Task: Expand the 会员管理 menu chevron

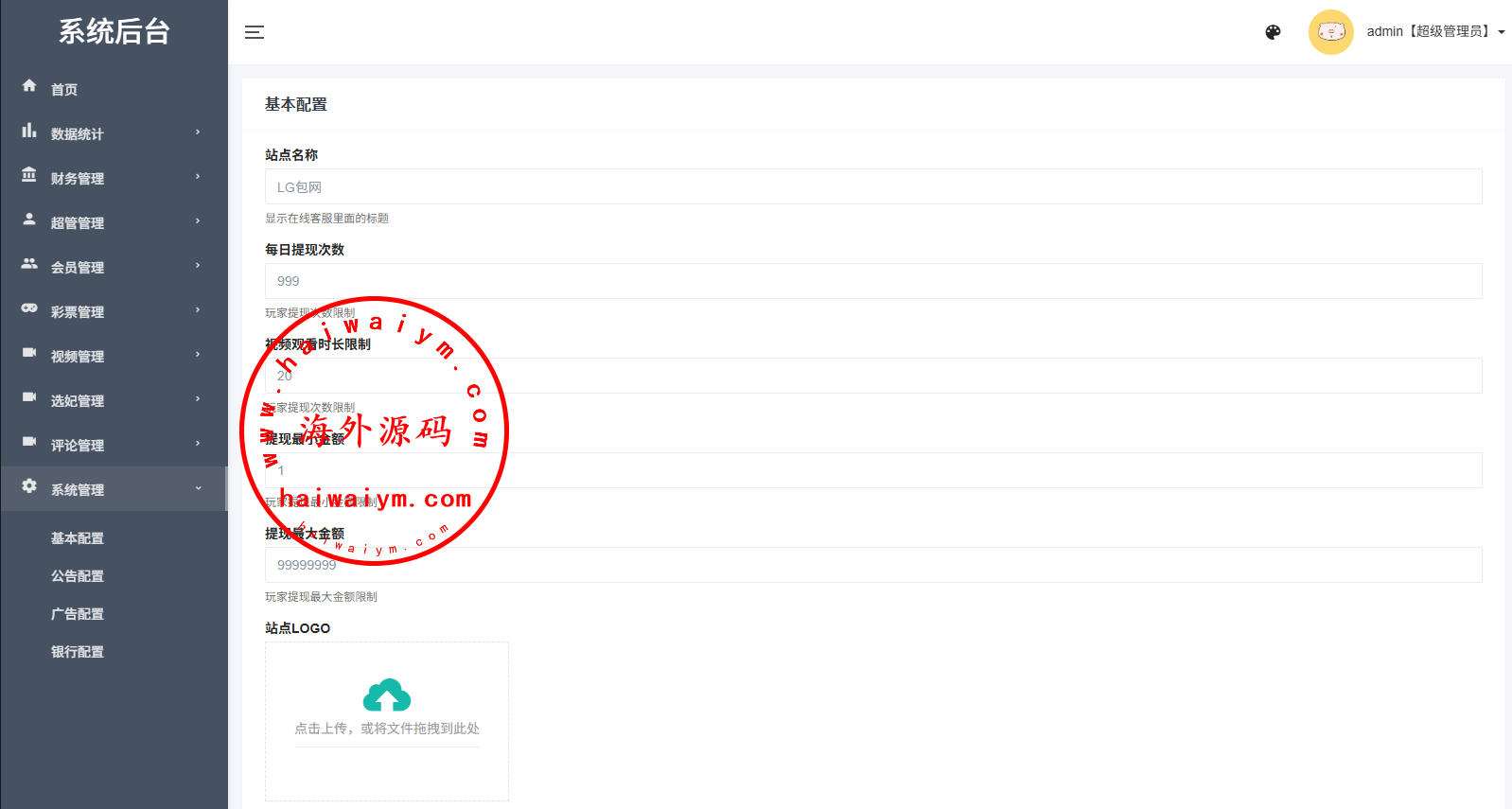Action: click(198, 266)
